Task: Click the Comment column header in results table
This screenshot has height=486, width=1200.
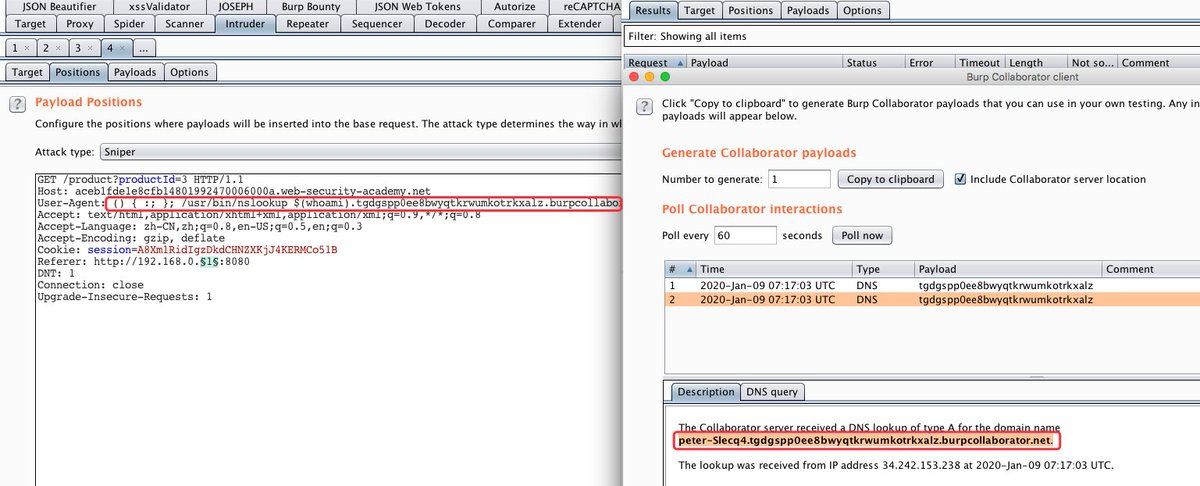Action: (1160, 62)
